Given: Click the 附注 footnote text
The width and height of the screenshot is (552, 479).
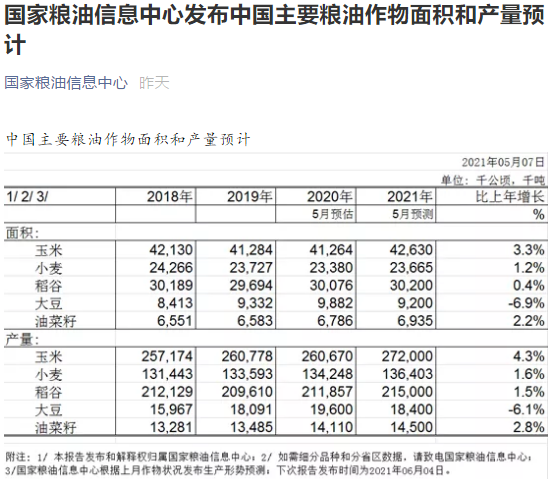Looking at the screenshot, I should (x=270, y=463).
